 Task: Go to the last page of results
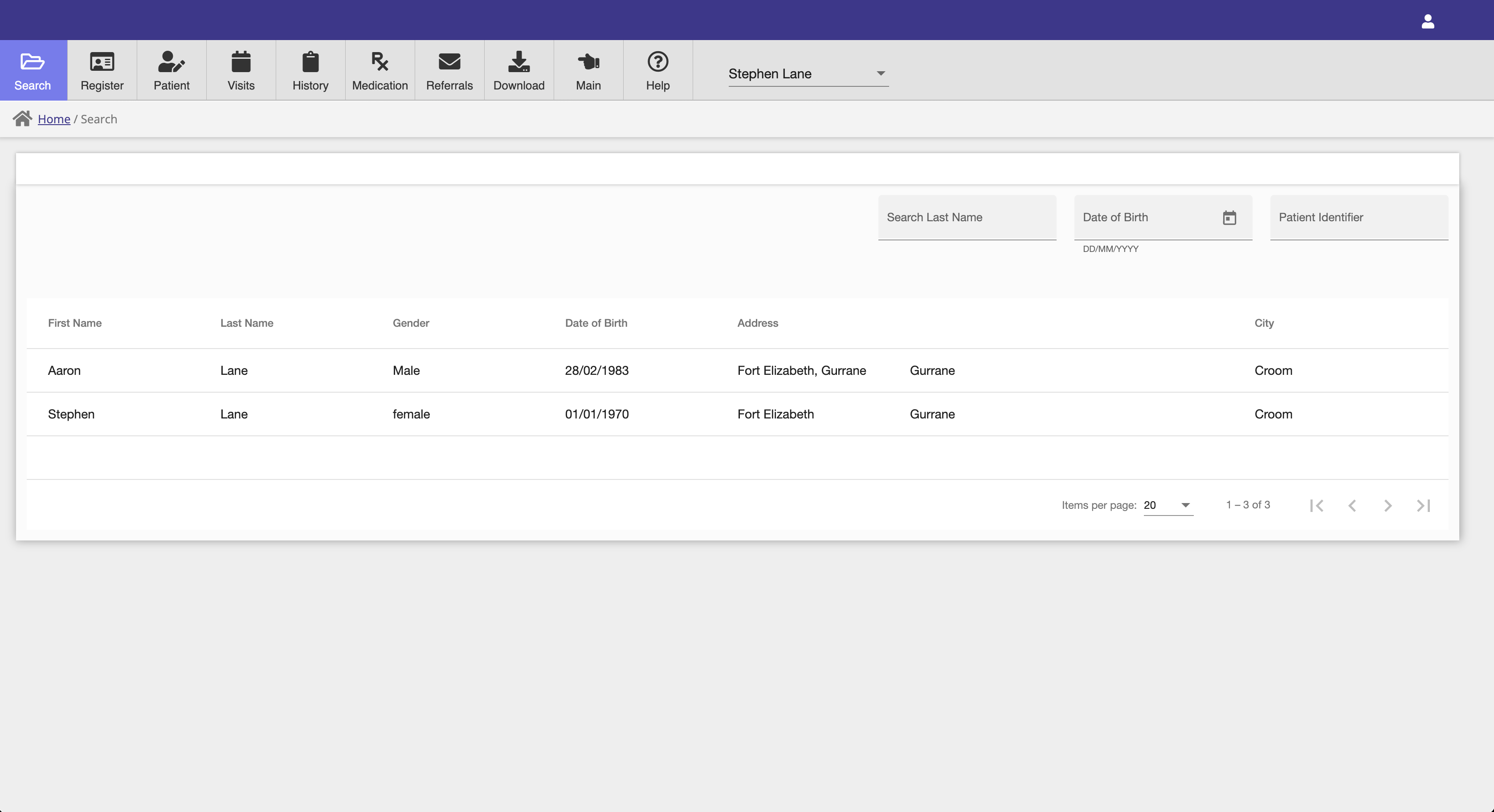pyautogui.click(x=1424, y=505)
